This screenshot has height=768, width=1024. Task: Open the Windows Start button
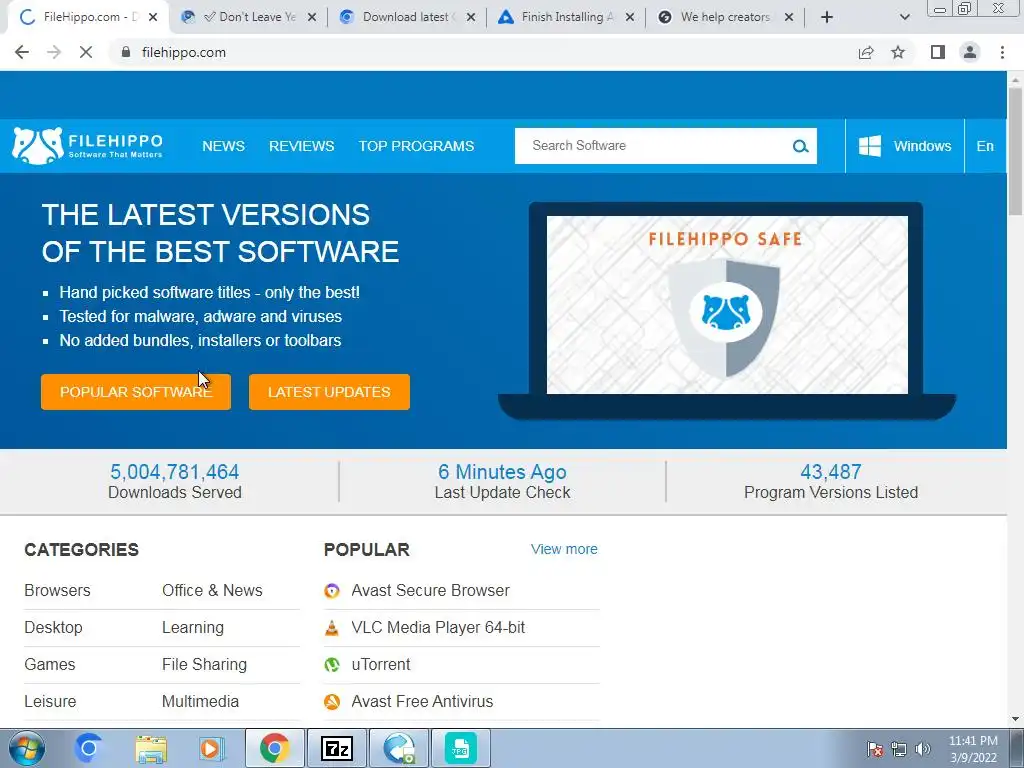point(26,748)
